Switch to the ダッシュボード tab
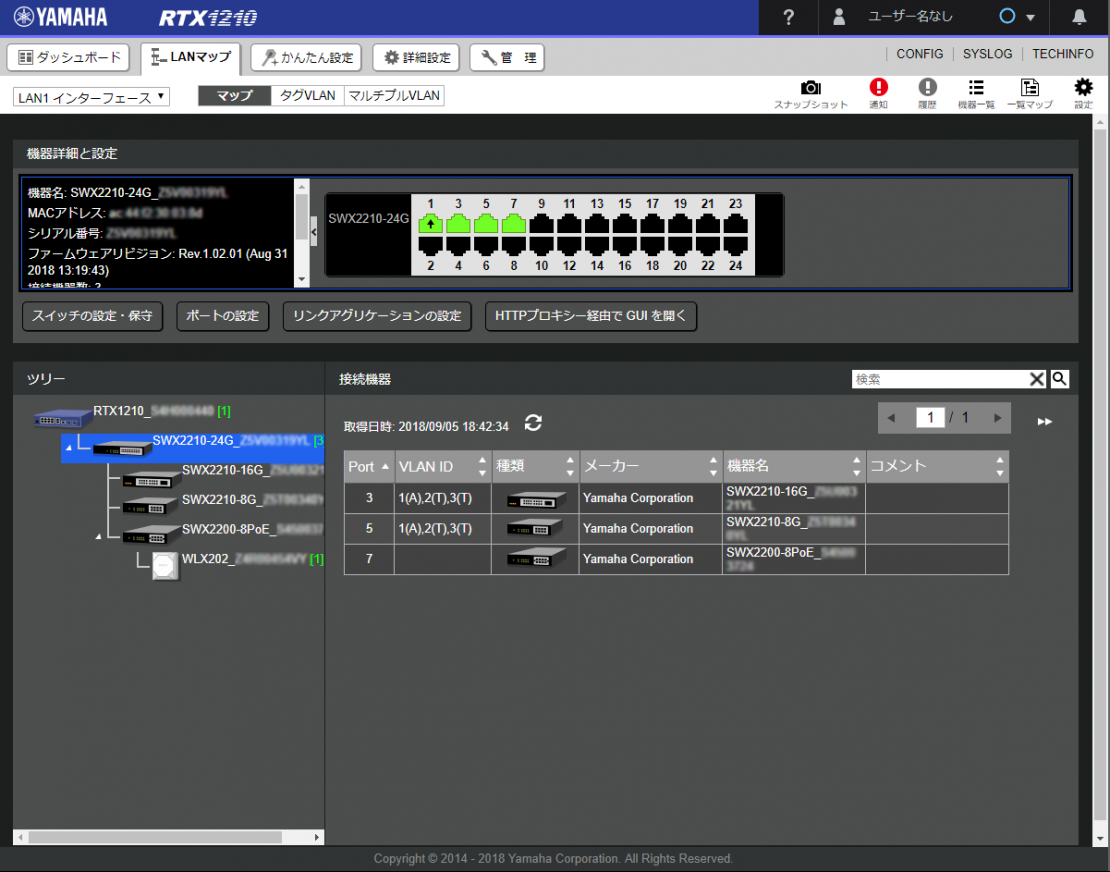Screen dimensions: 1110x872 (68, 57)
